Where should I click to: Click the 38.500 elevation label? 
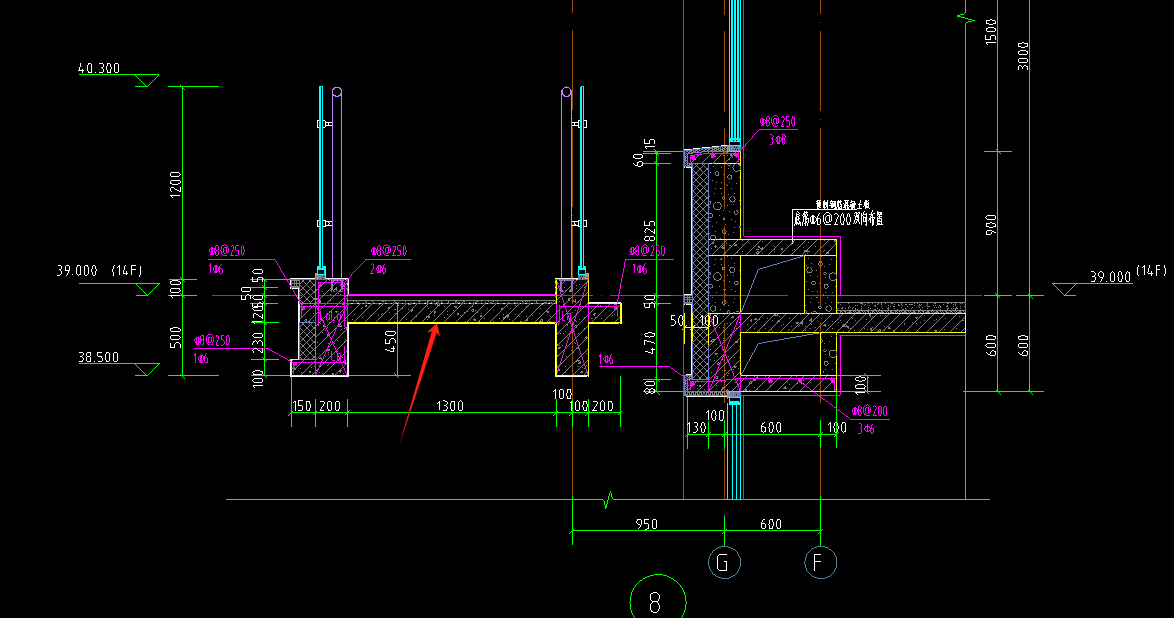point(99,357)
